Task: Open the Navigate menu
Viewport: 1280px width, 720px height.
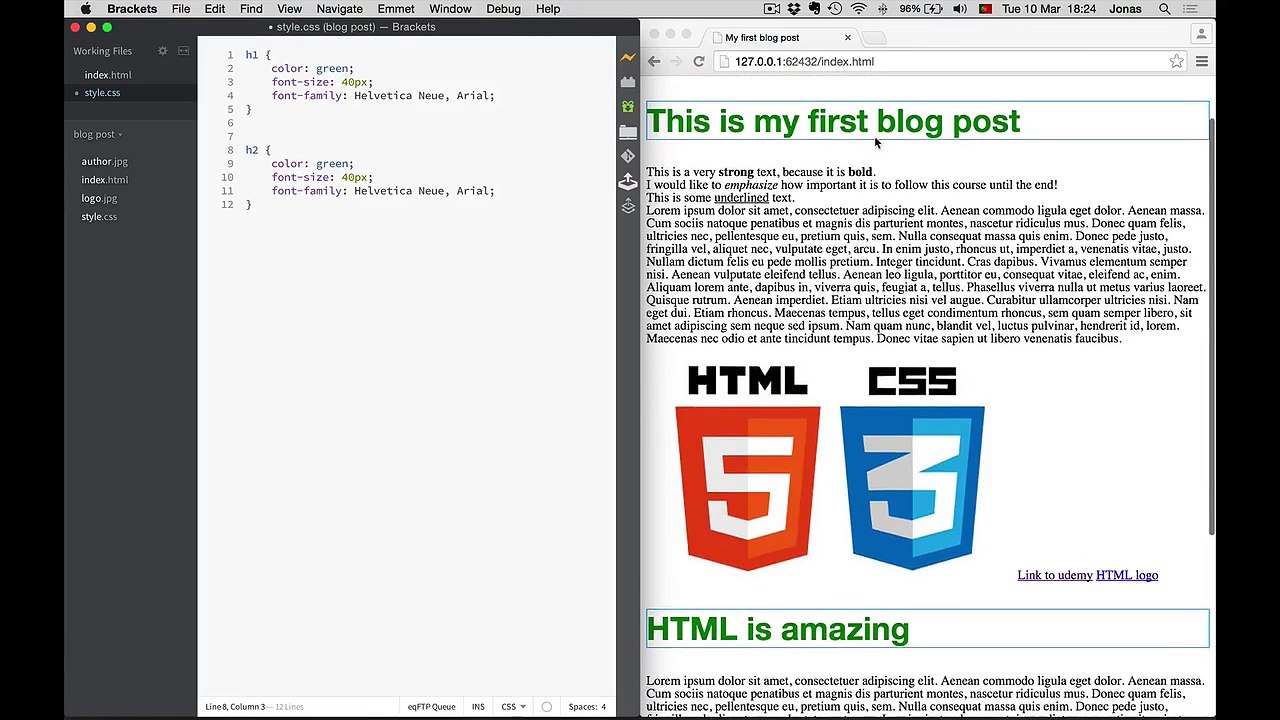Action: (340, 9)
